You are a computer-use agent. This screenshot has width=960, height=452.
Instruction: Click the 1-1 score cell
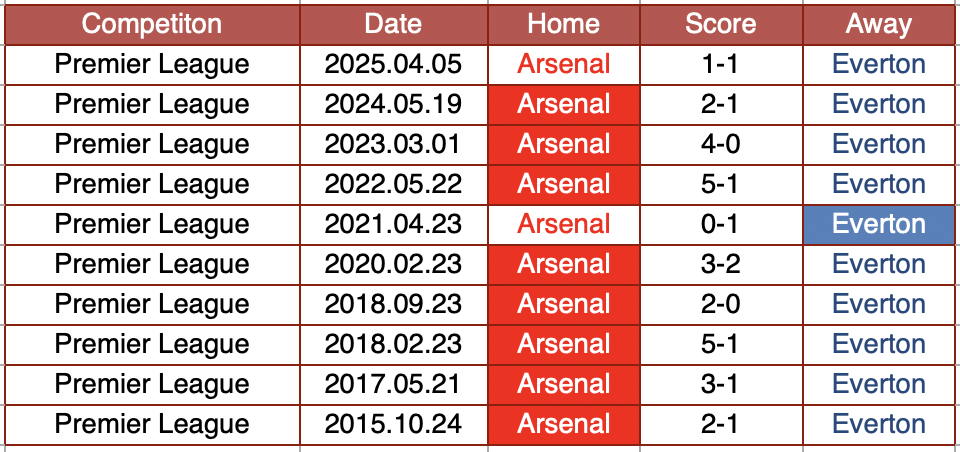720,64
